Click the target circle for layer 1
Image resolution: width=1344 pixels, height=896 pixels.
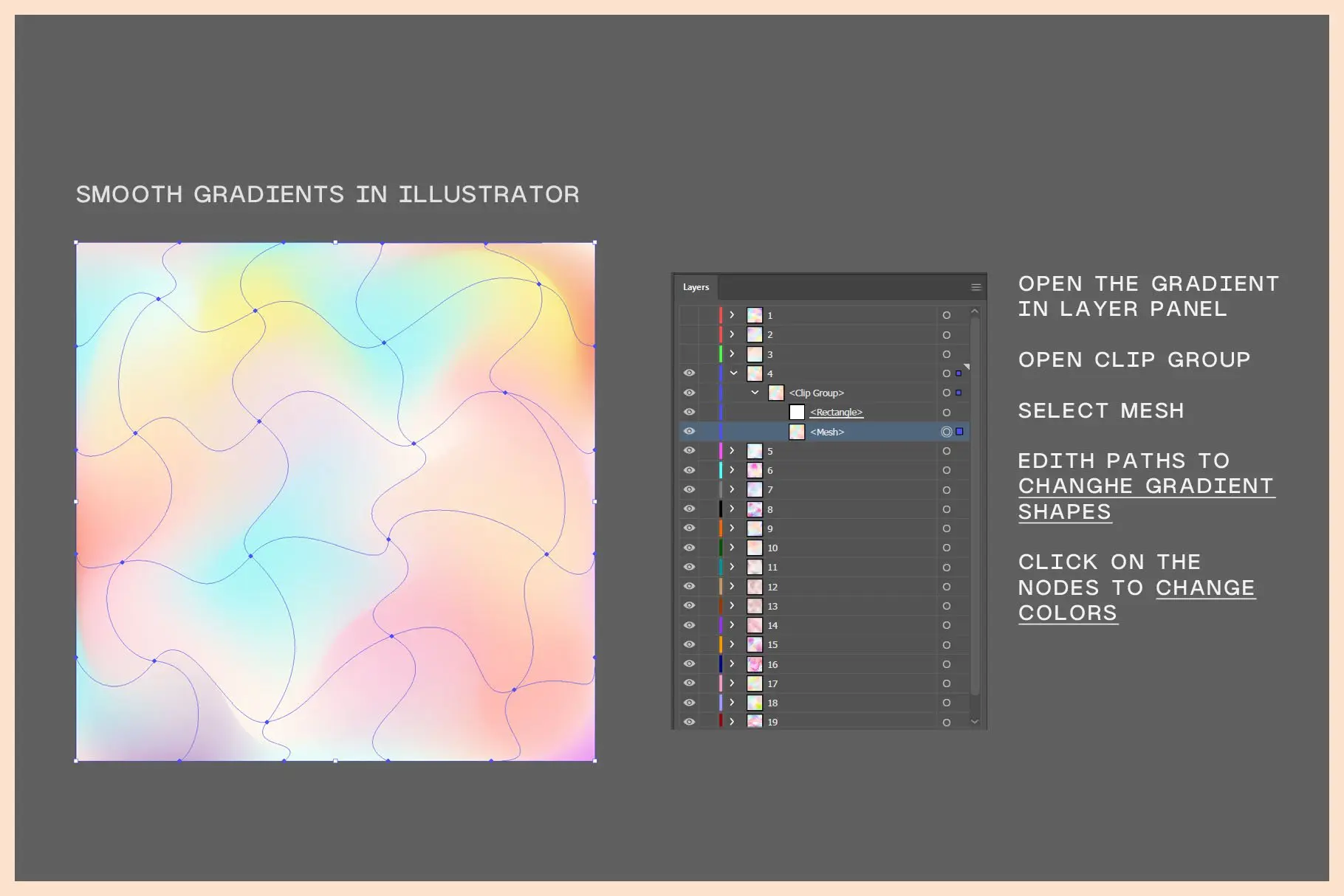946,315
